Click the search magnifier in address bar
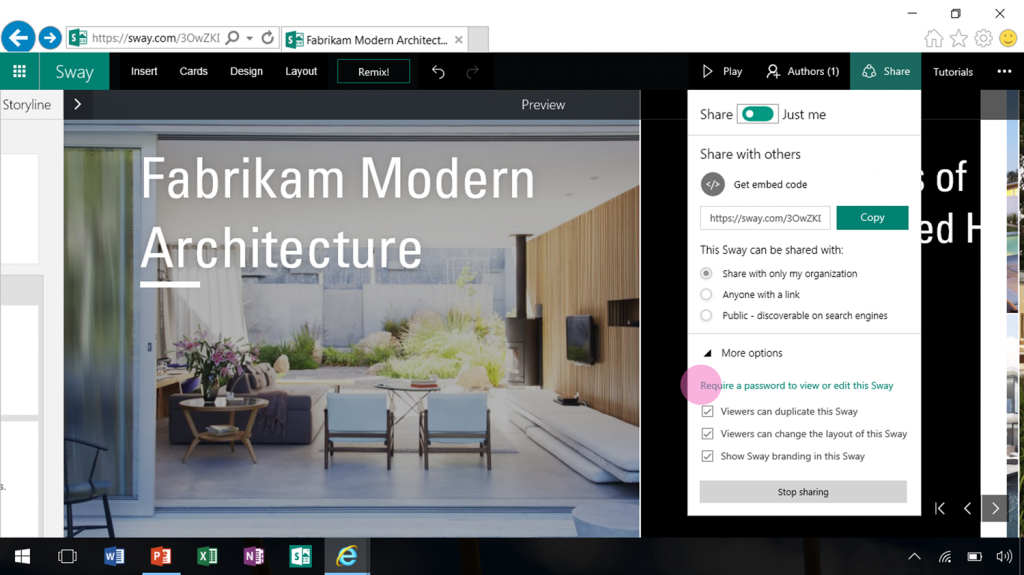The image size is (1024, 575). coord(232,38)
